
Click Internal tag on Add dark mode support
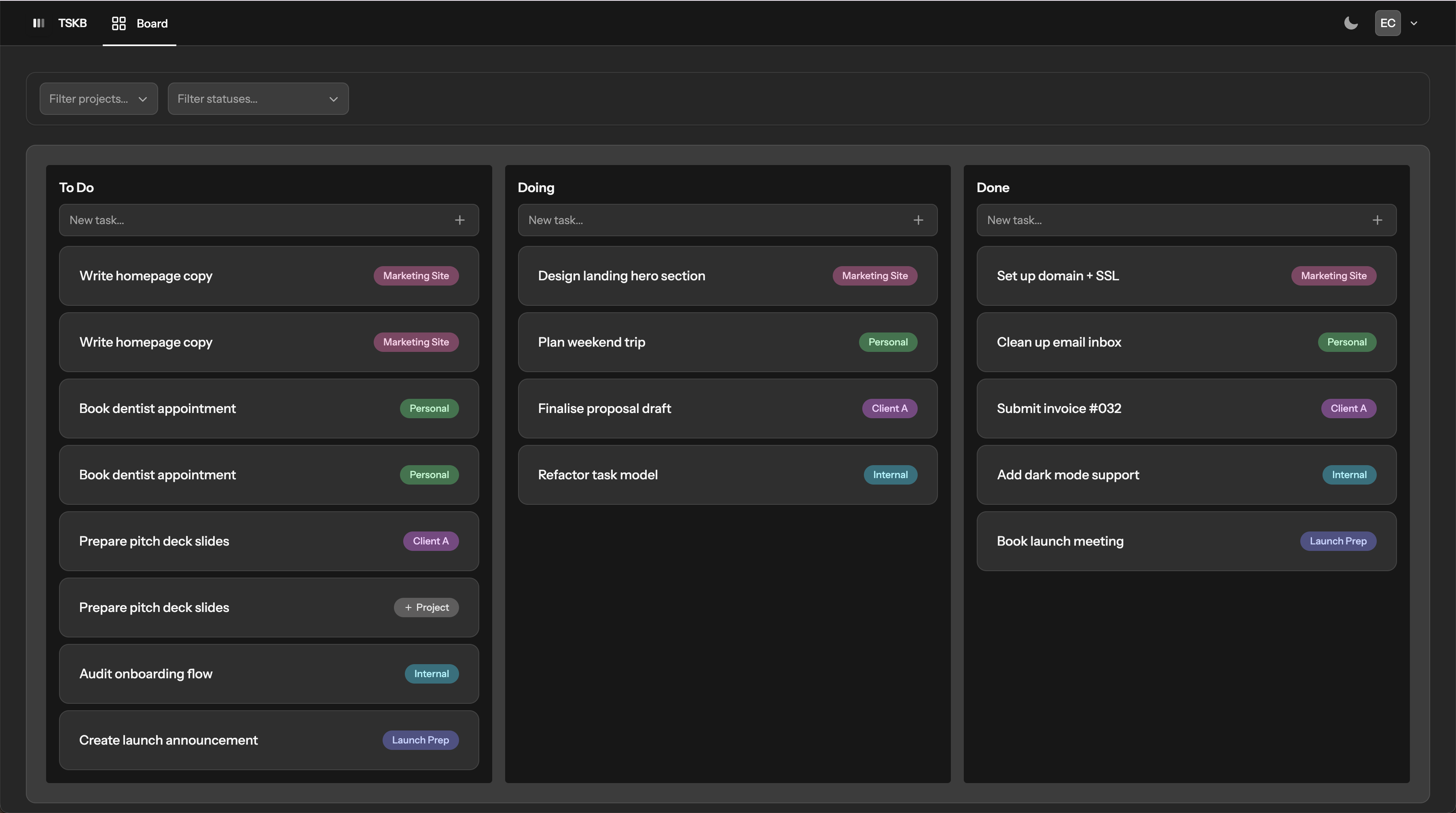[1349, 475]
